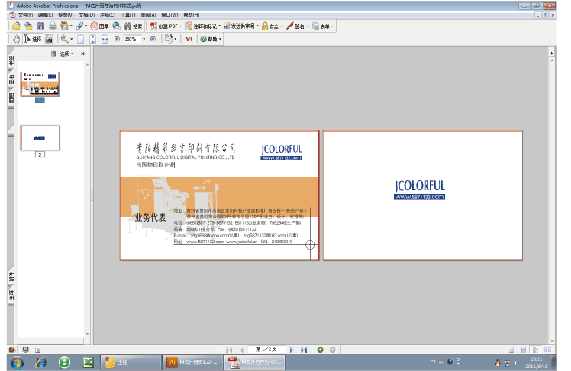Select the Hand tool icon
The width and height of the screenshot is (571, 371).
[16, 39]
